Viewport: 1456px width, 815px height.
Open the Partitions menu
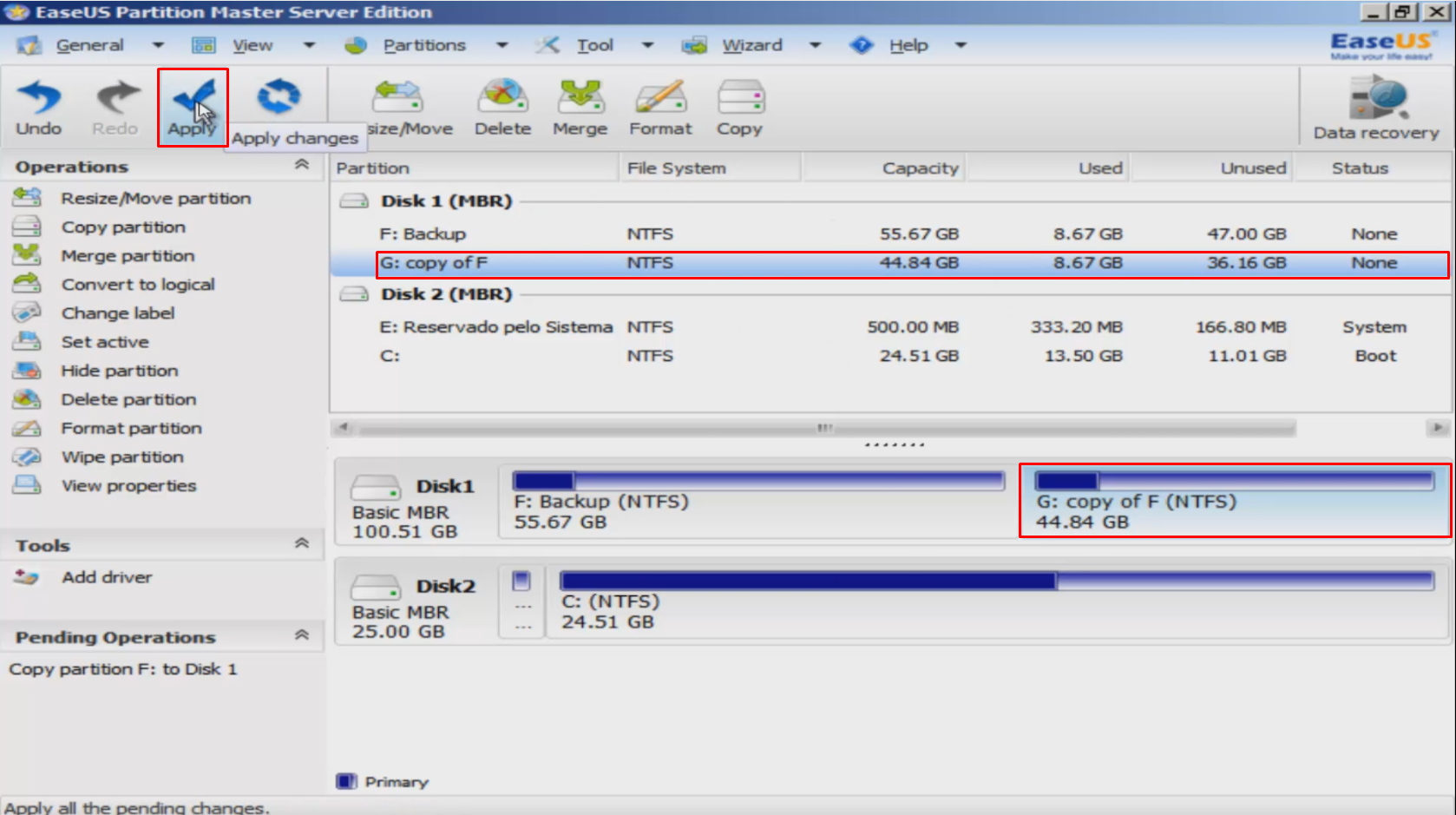point(424,45)
